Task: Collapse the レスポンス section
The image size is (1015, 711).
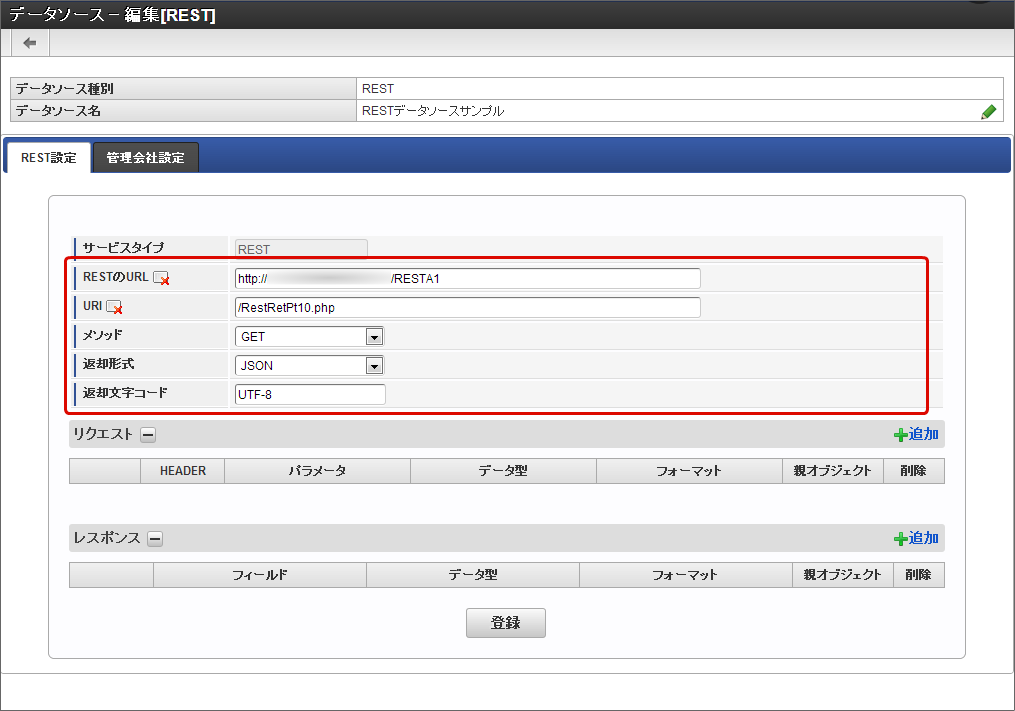Action: tap(155, 539)
